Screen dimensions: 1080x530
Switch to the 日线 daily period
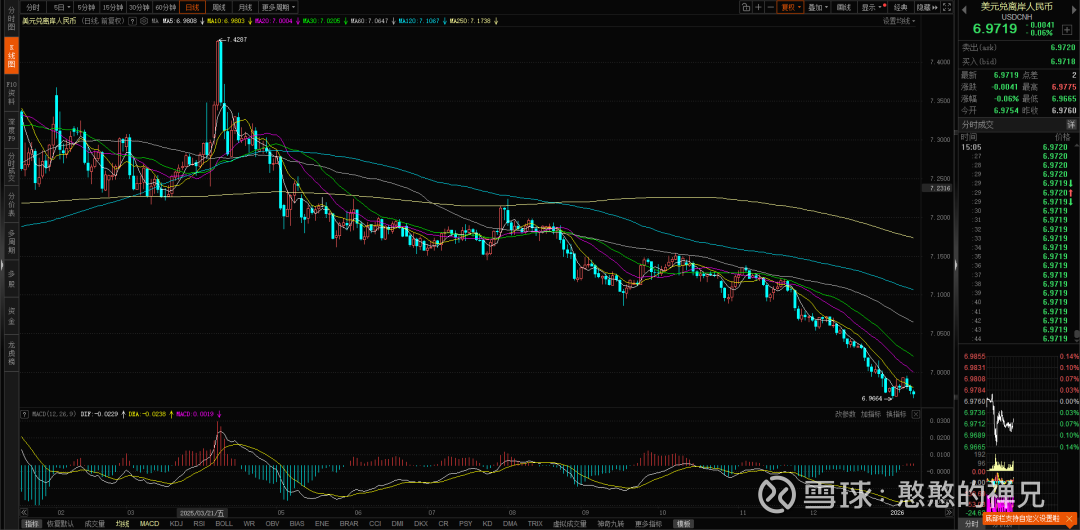(190, 7)
